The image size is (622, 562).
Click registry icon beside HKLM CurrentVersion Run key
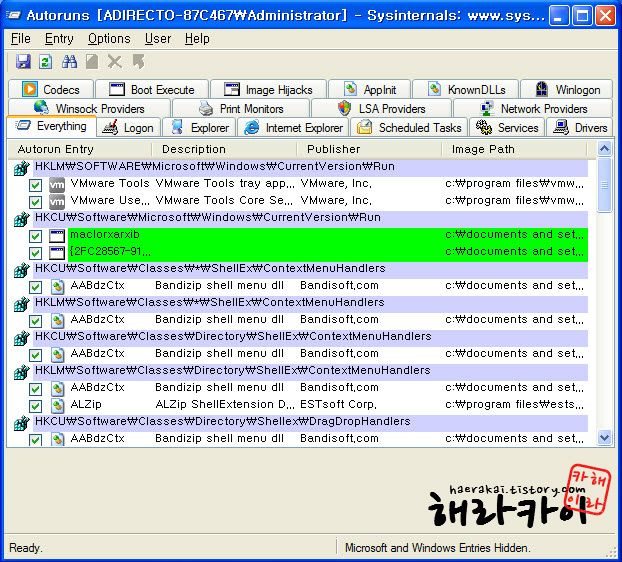pos(22,168)
